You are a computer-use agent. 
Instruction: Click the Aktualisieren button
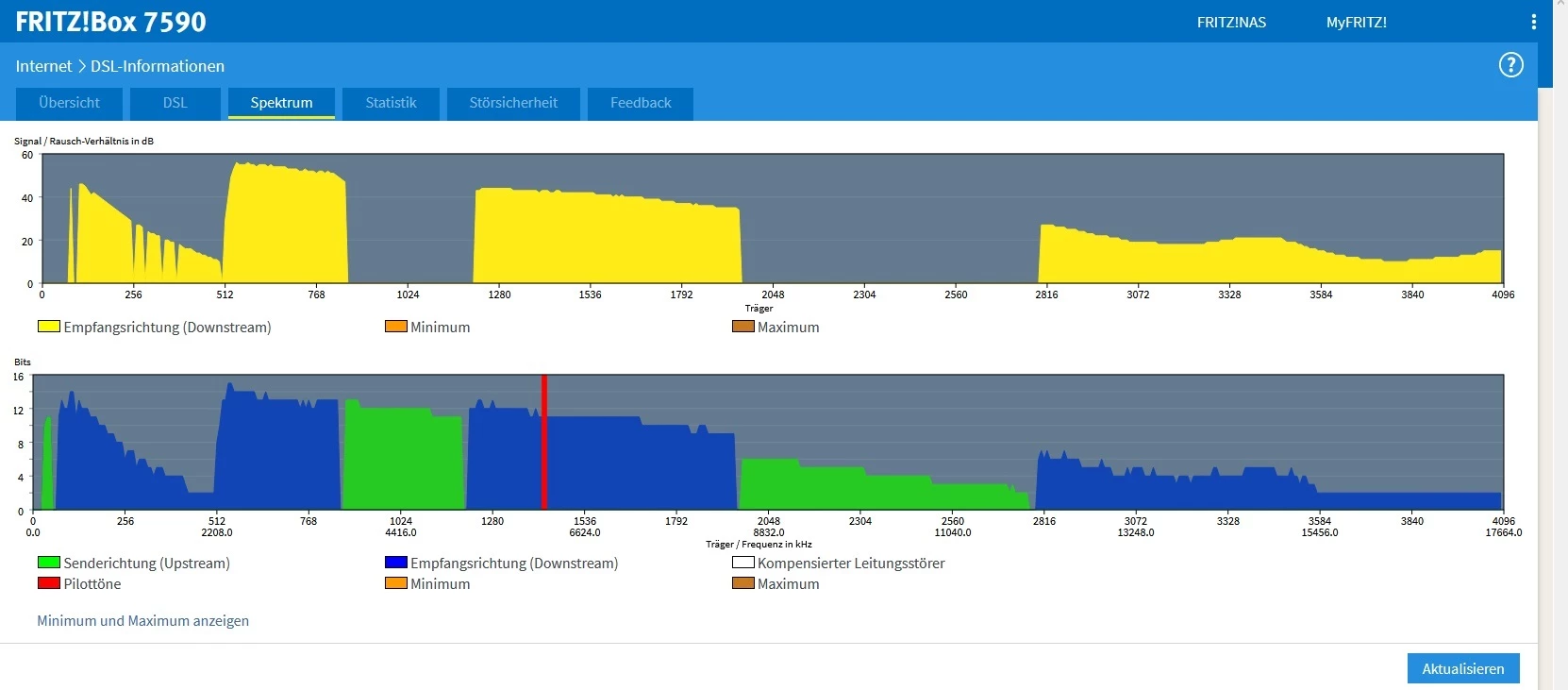pos(1462,668)
